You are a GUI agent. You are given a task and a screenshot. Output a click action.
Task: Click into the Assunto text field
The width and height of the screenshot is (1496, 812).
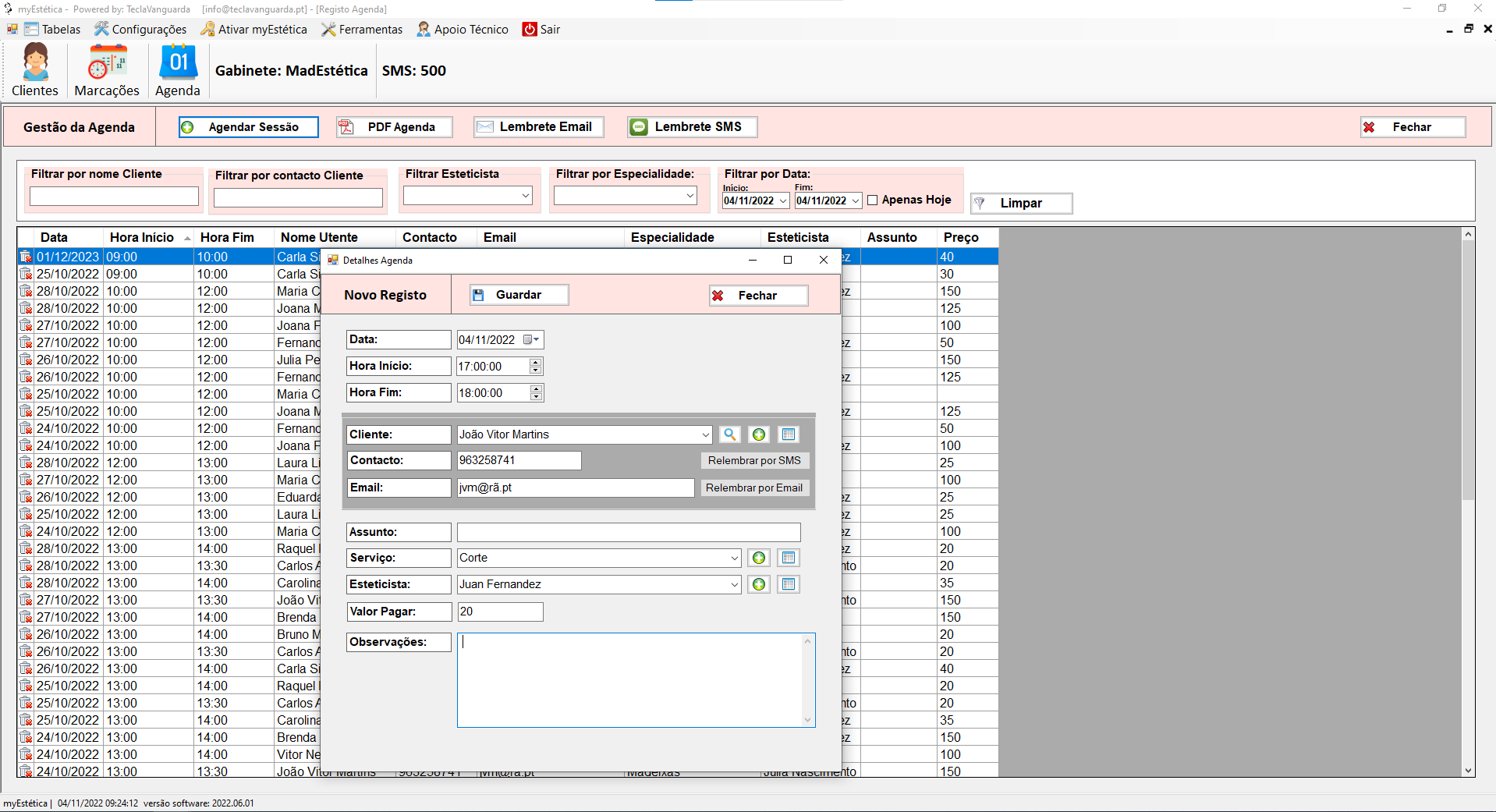[629, 532]
